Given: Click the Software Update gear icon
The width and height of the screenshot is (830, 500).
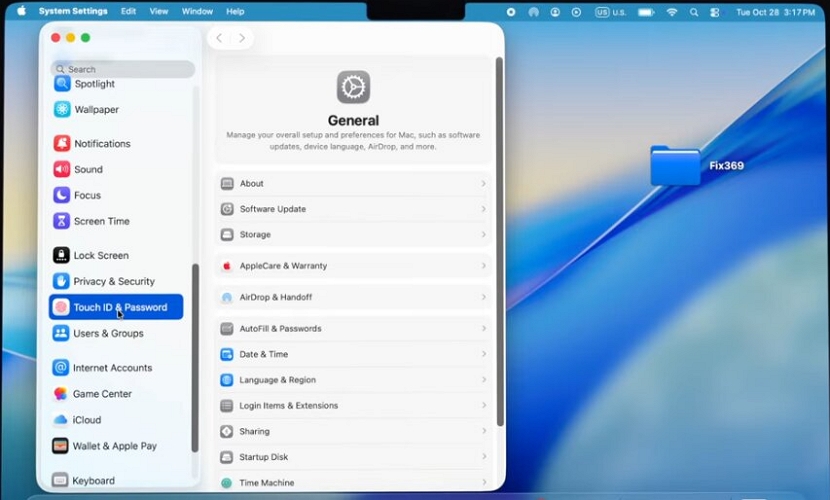Looking at the screenshot, I should [x=227, y=209].
